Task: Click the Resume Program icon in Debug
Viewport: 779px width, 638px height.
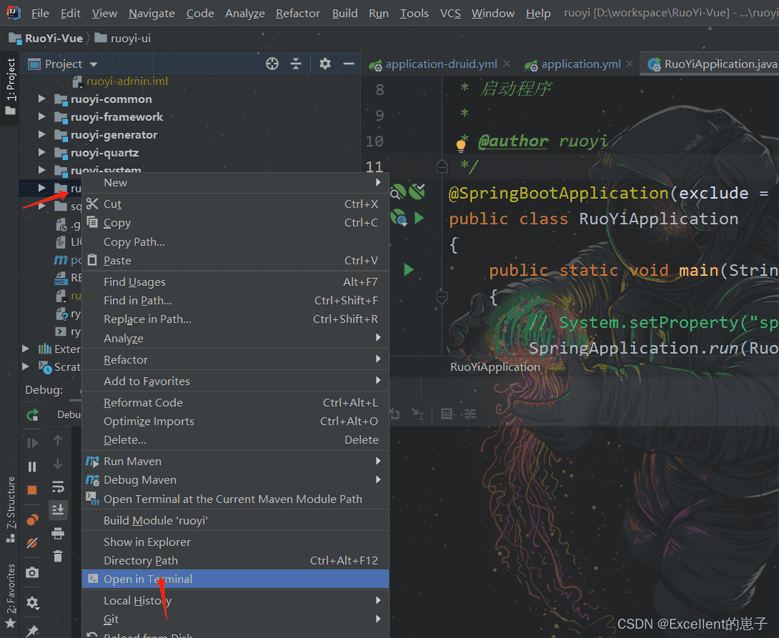Action: click(32, 443)
